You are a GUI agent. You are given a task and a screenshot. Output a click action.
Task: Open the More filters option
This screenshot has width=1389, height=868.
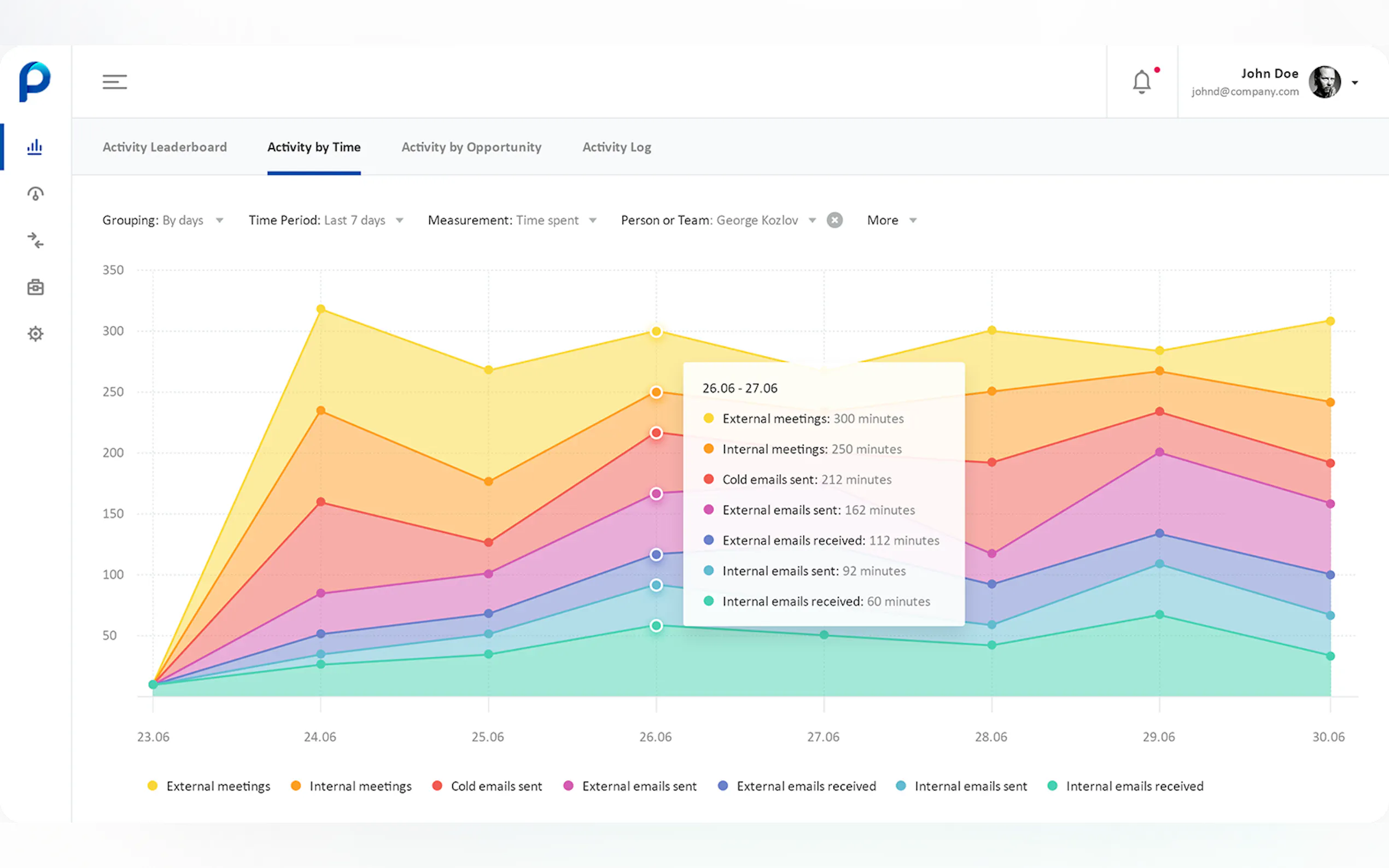(891, 220)
